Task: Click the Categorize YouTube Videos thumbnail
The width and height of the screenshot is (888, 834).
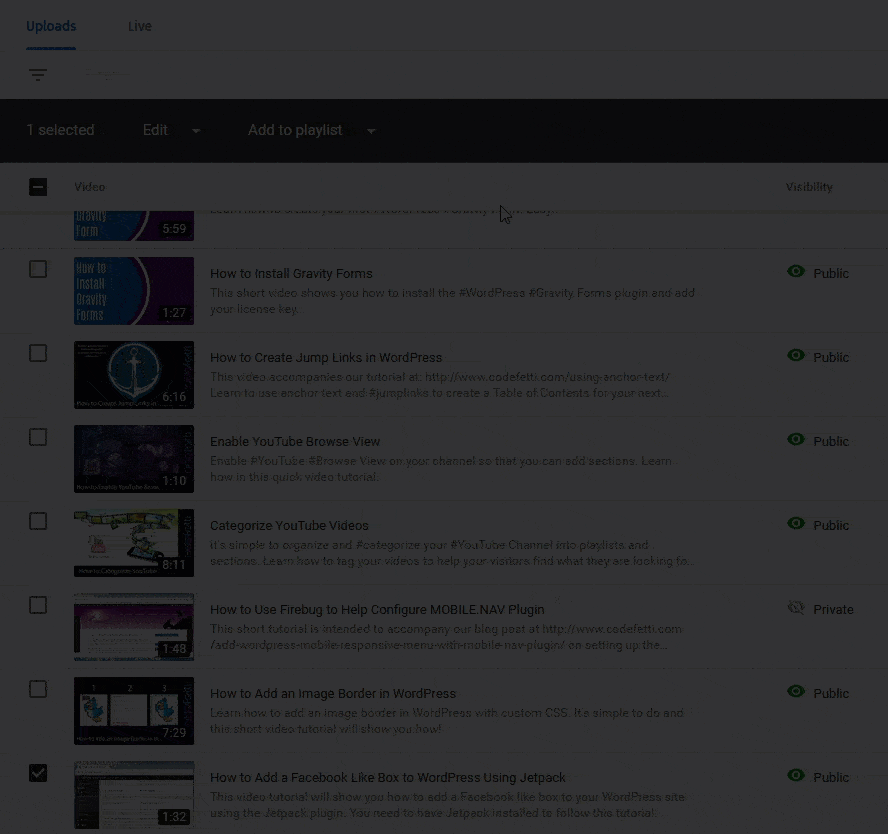Action: pyautogui.click(x=134, y=543)
